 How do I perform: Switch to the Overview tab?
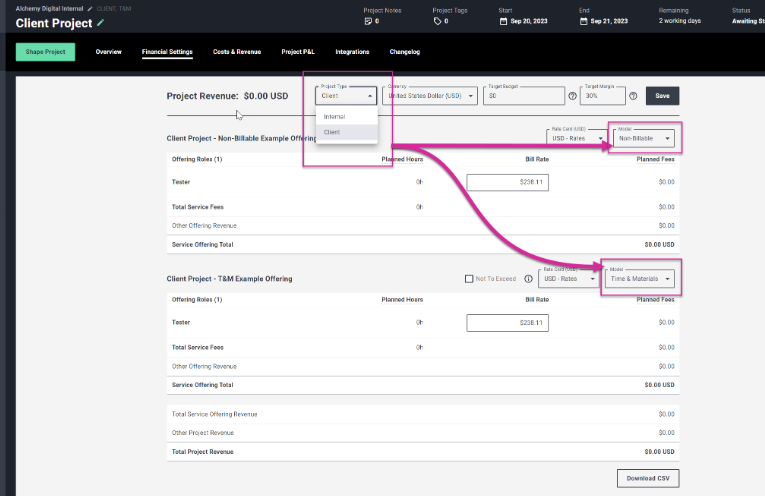click(108, 52)
